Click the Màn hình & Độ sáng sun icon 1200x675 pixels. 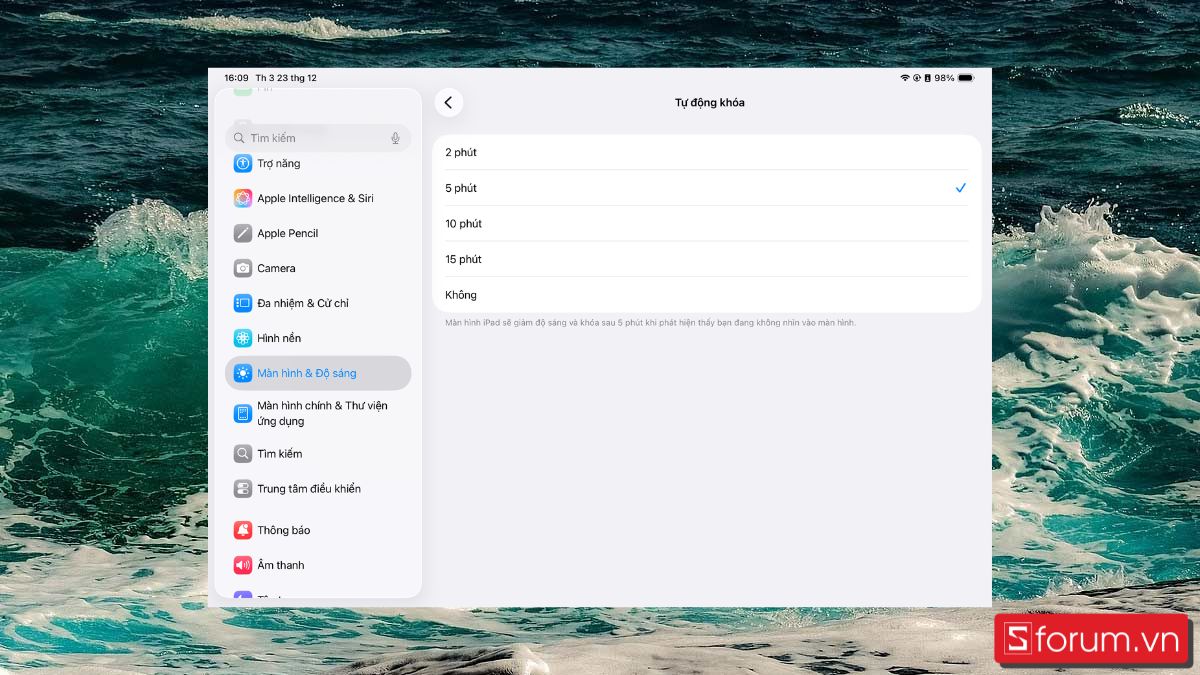pos(243,373)
